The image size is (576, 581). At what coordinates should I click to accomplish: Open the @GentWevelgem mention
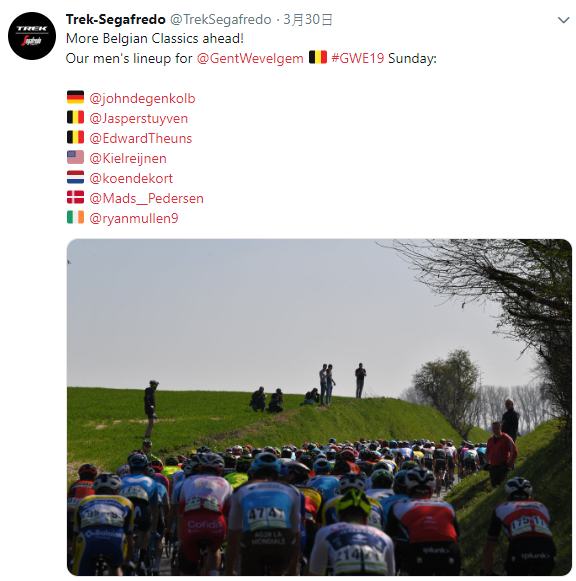click(x=250, y=59)
